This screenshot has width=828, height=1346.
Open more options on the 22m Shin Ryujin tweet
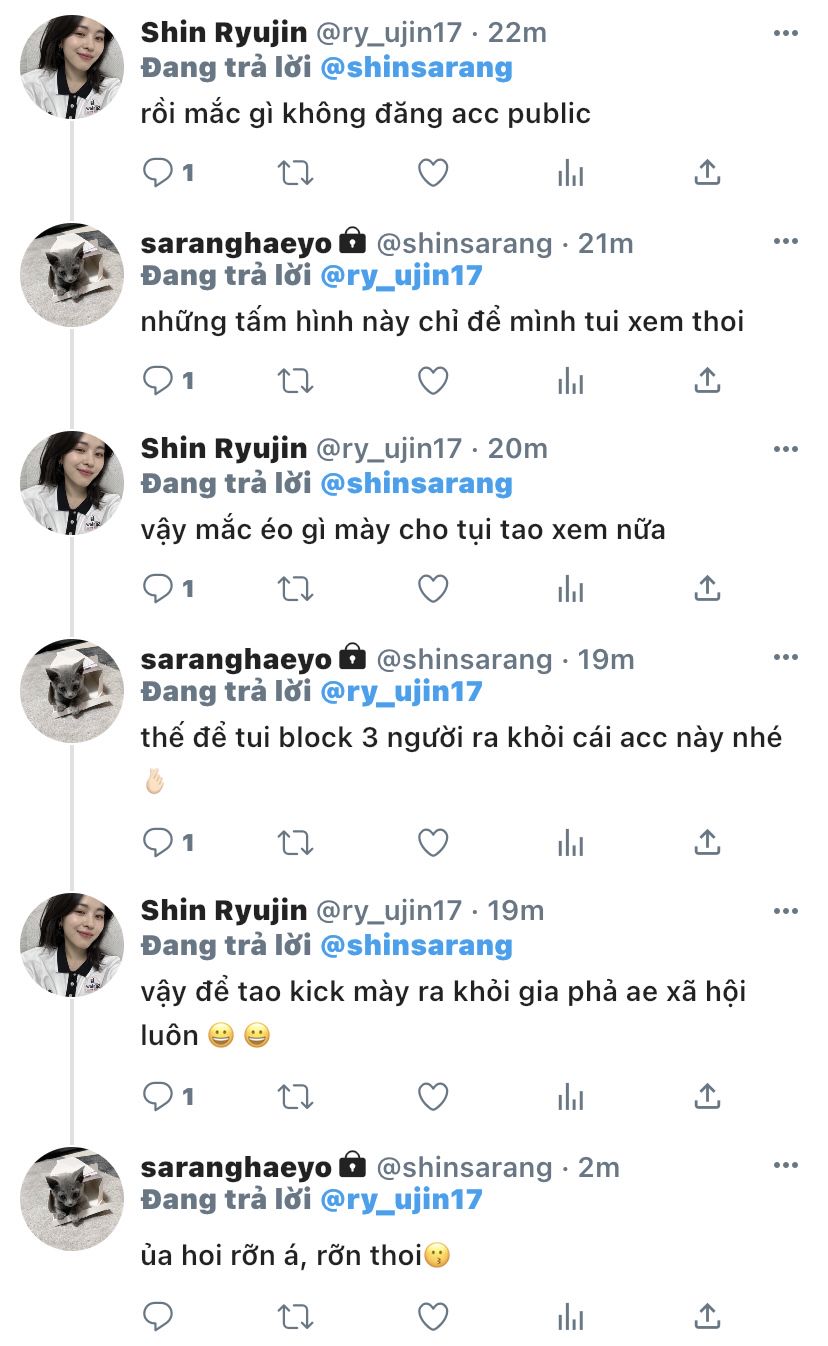pos(786,33)
